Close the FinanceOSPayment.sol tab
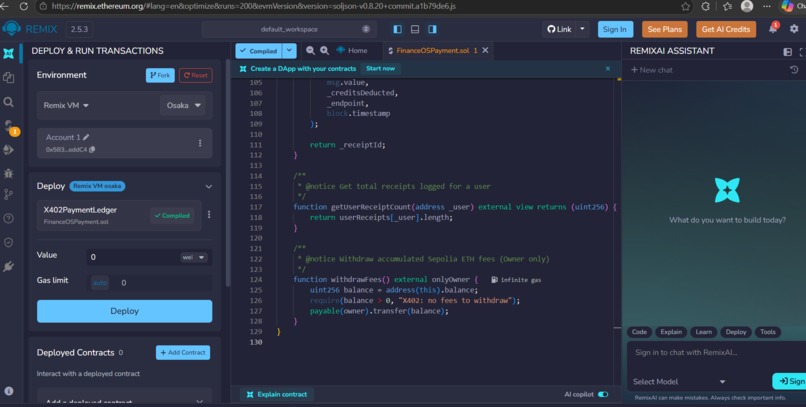Screen dimensions: 806x407 coord(485,50)
